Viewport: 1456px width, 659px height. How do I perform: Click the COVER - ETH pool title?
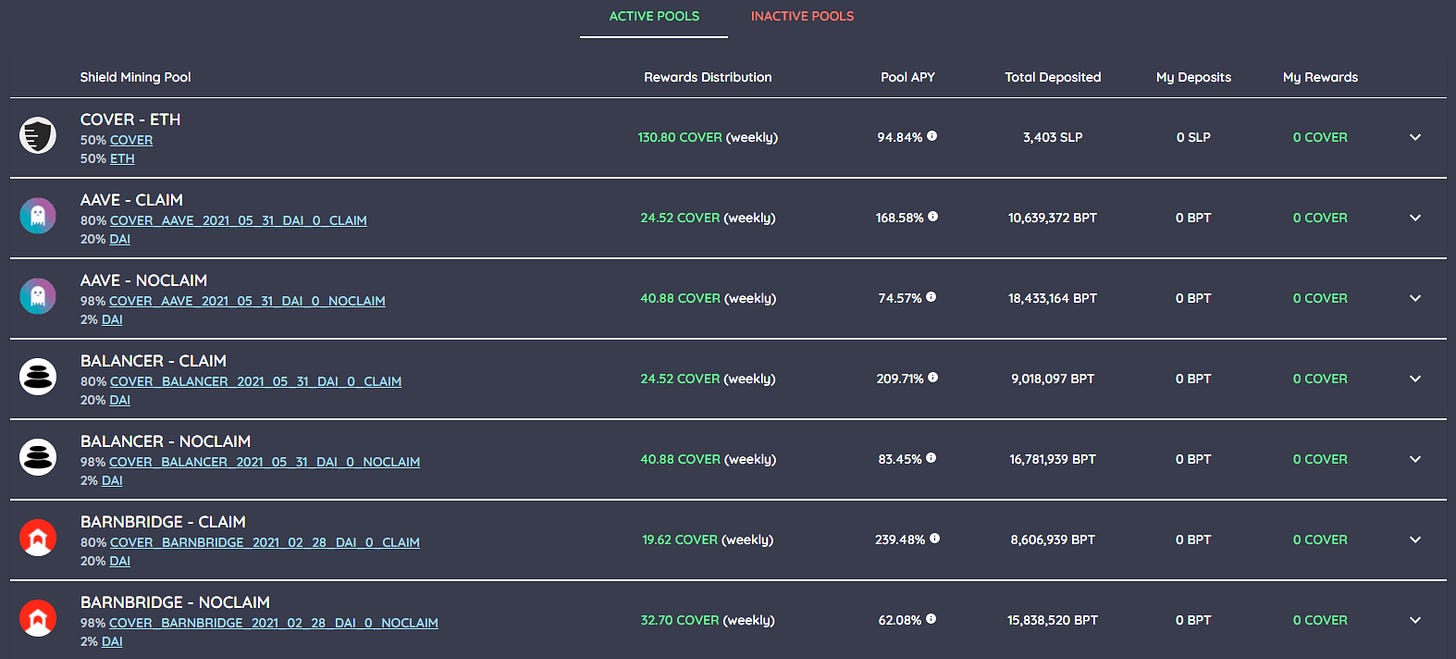click(x=130, y=119)
